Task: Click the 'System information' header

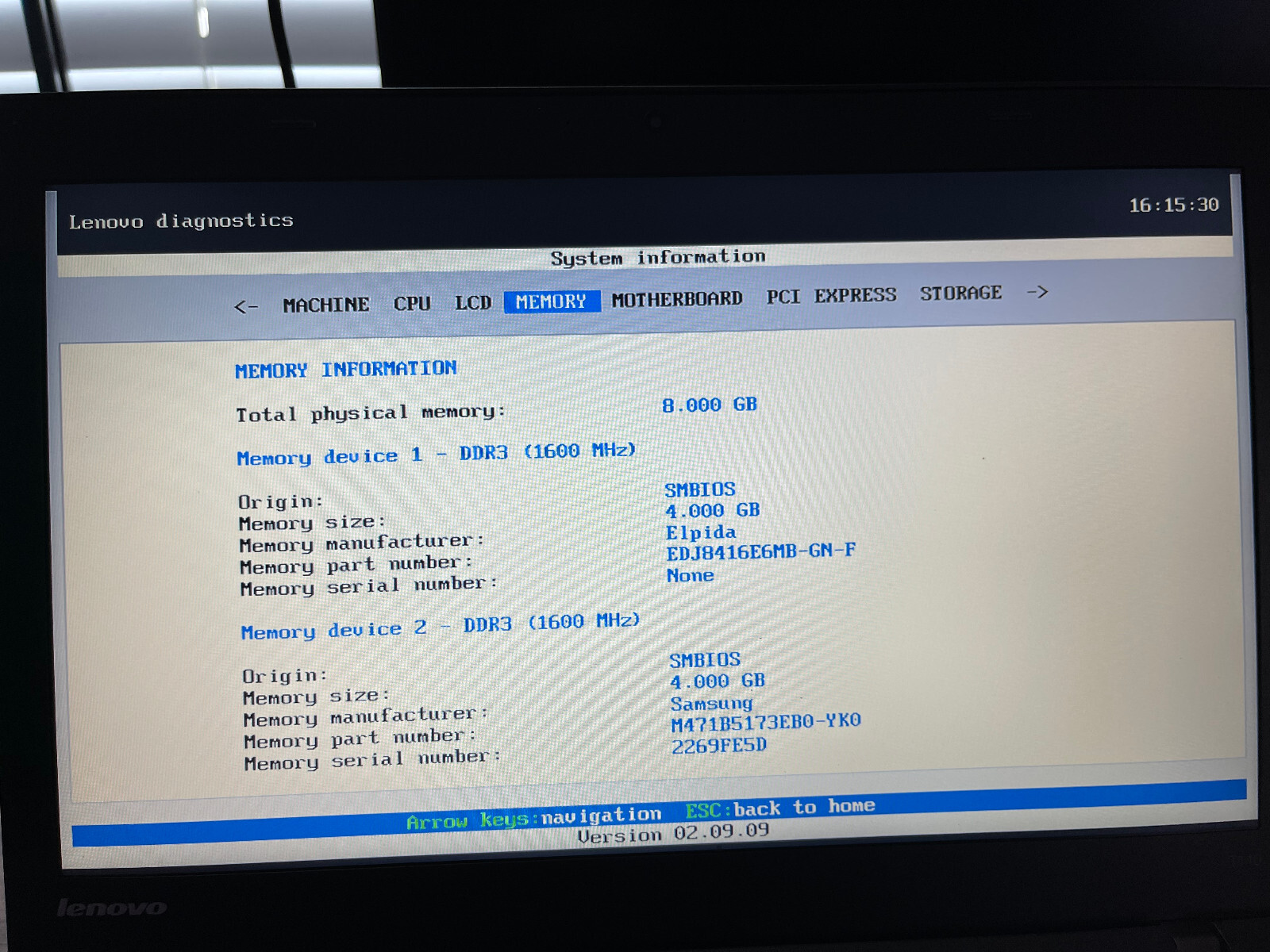Action: (x=658, y=257)
